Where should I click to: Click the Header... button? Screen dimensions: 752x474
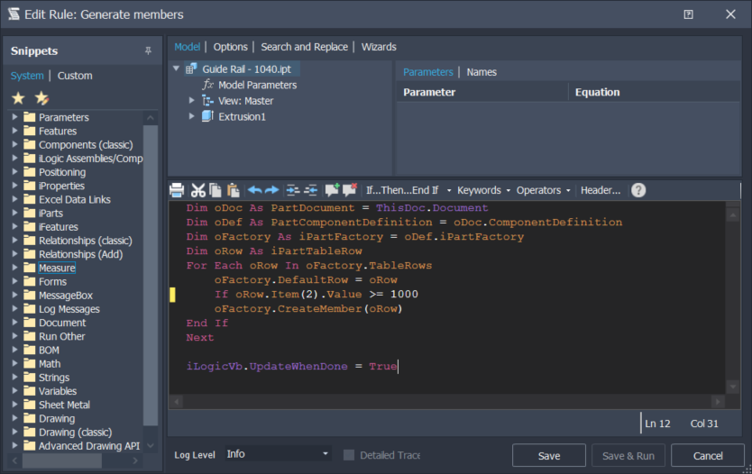(x=600, y=190)
